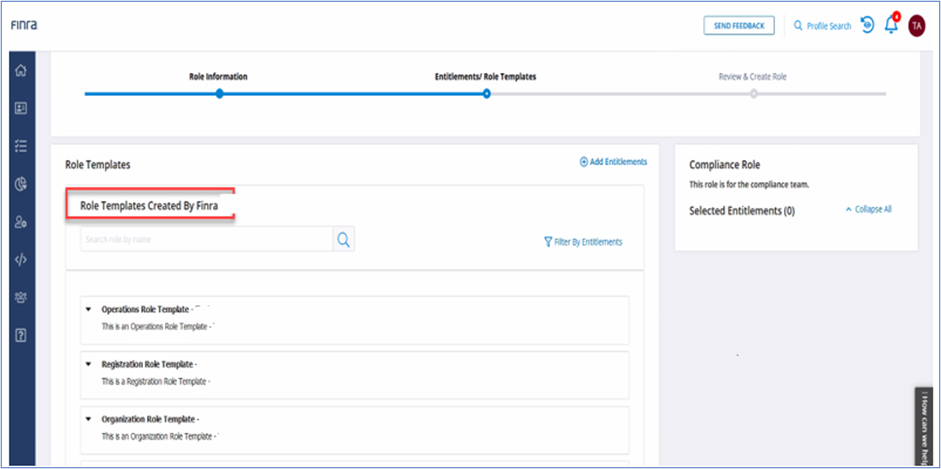Open the user administration sidebar icon
941x469 pixels.
(20, 222)
